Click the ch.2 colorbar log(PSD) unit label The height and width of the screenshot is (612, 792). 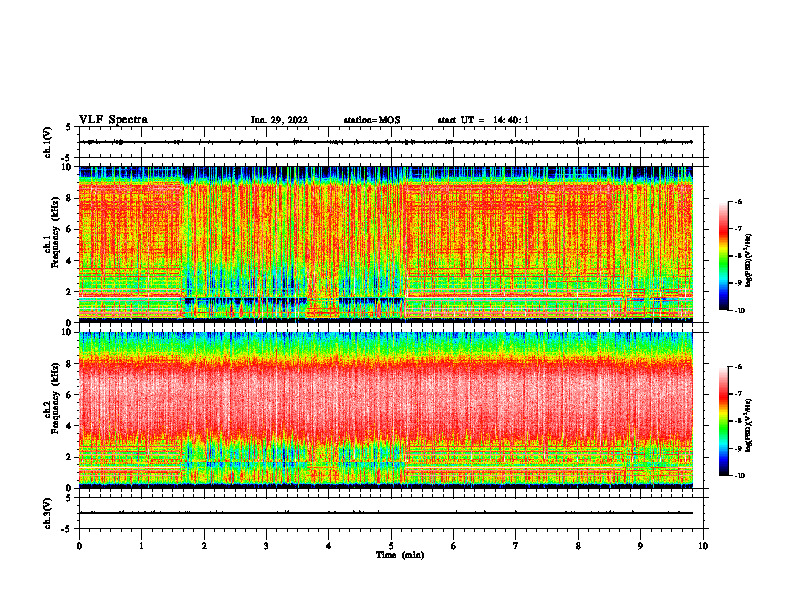[x=749, y=425]
